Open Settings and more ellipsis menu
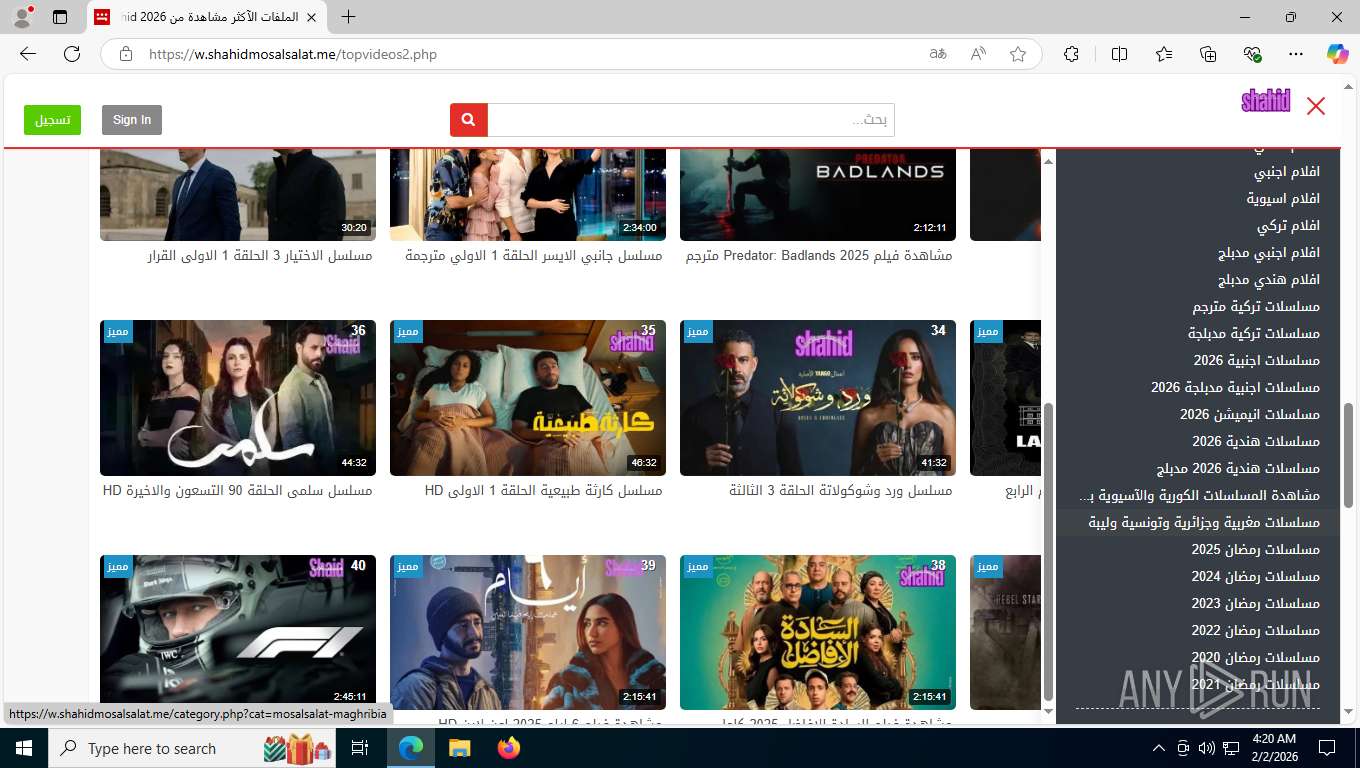This screenshot has width=1360, height=768. (1296, 54)
